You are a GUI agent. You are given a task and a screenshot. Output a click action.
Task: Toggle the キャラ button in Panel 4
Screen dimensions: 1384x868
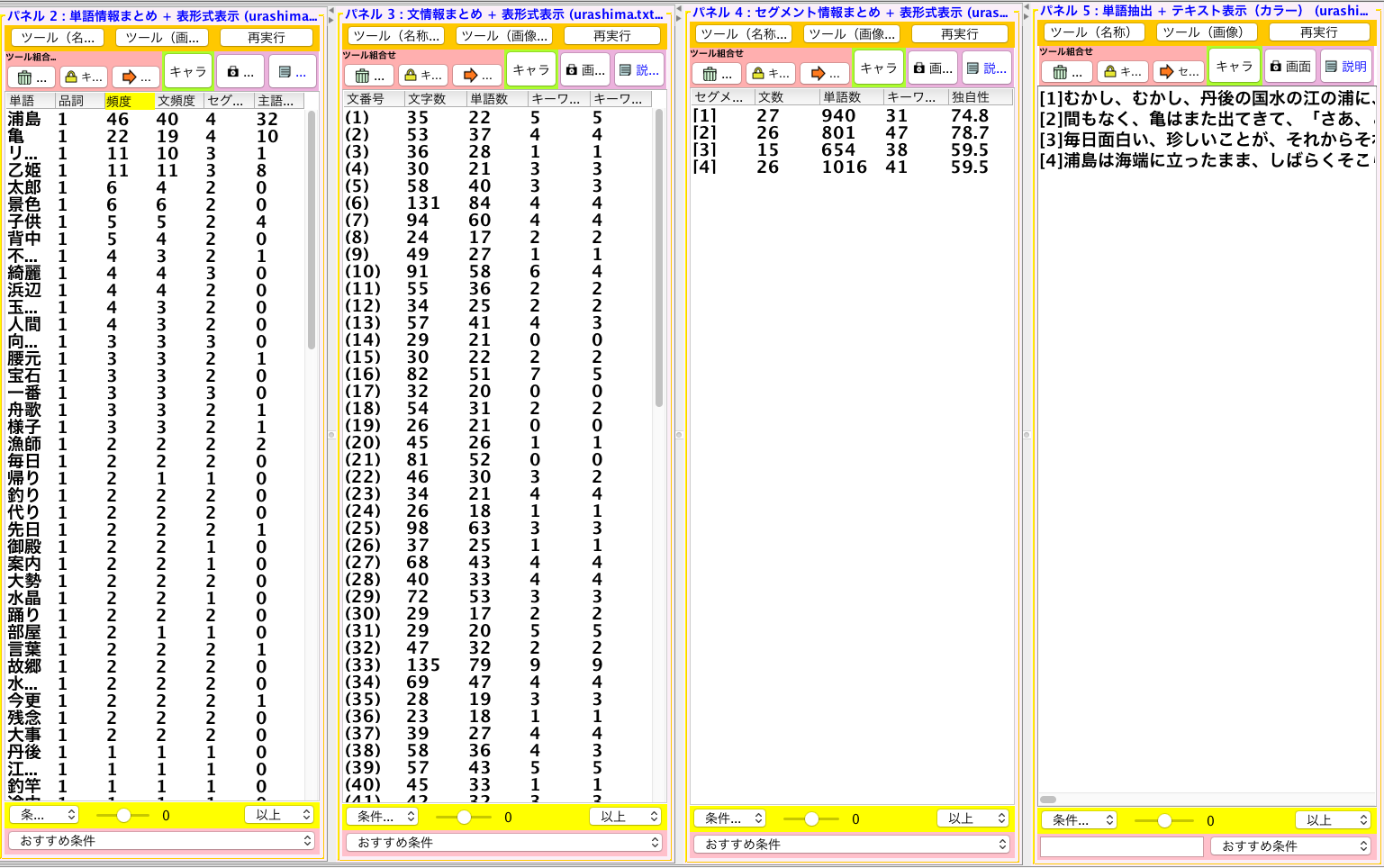click(x=878, y=68)
